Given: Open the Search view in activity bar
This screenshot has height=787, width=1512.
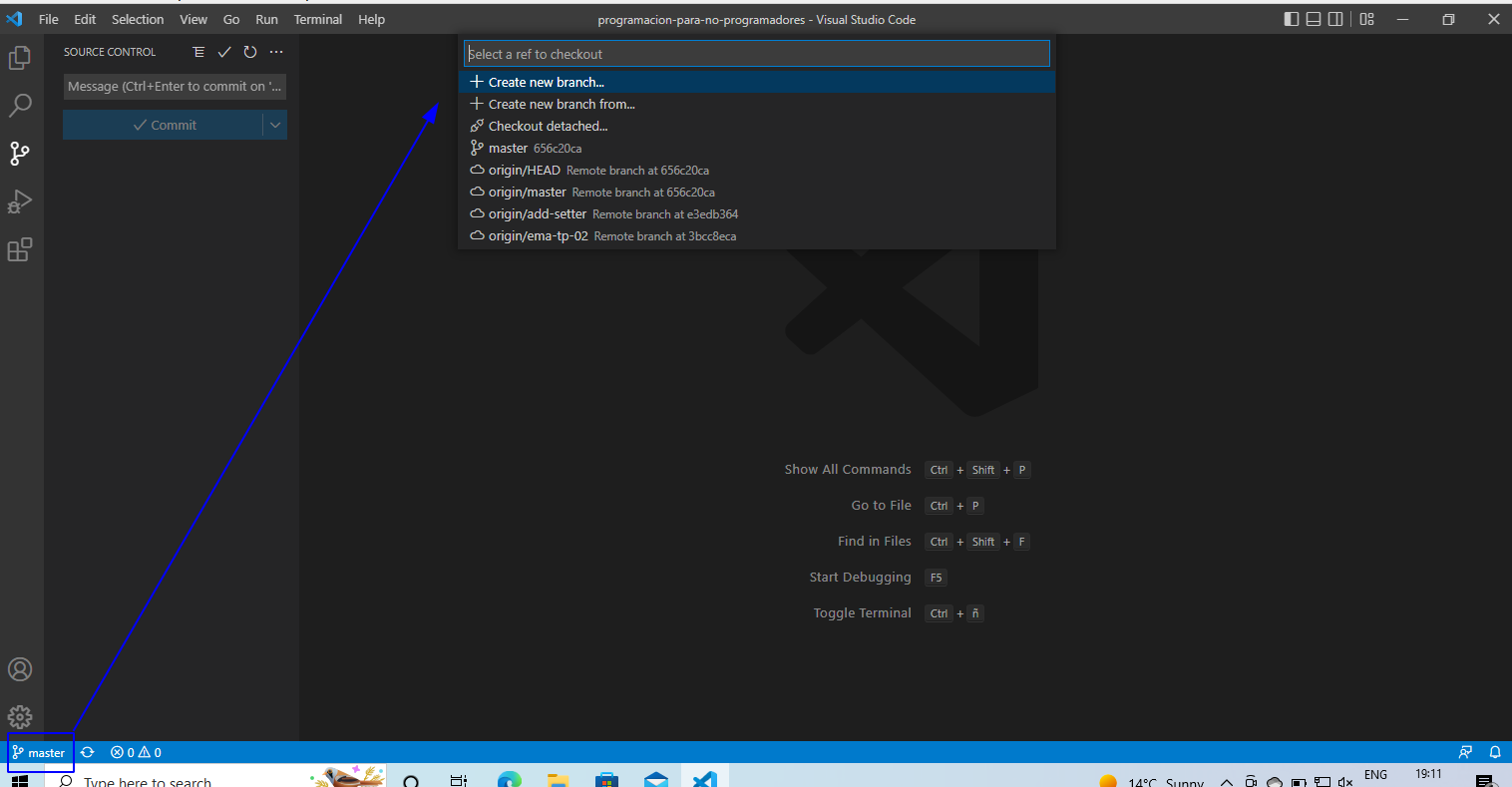Looking at the screenshot, I should tap(20, 105).
